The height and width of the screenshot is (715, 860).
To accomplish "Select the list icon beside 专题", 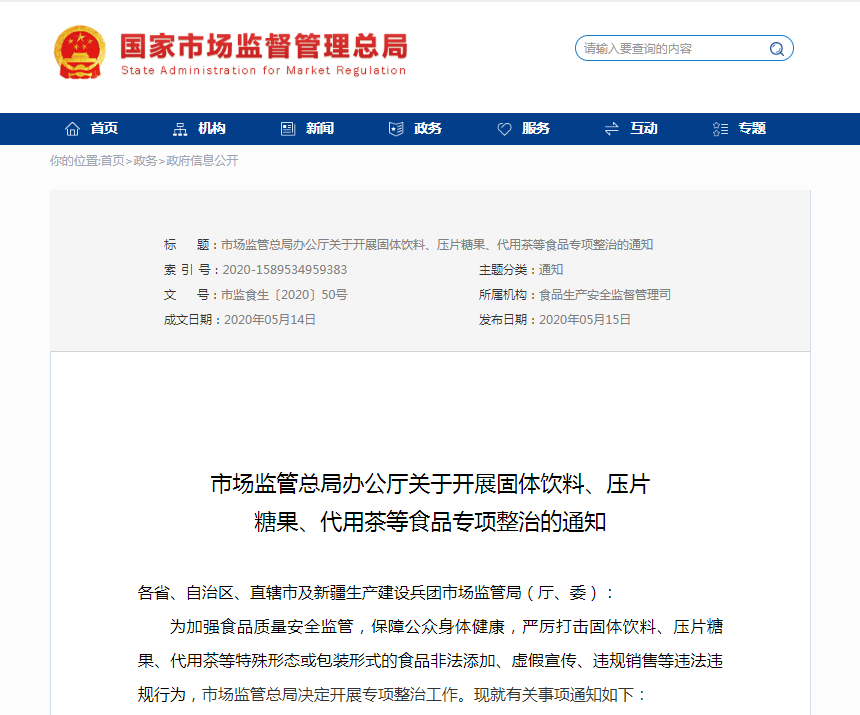I will tap(720, 129).
